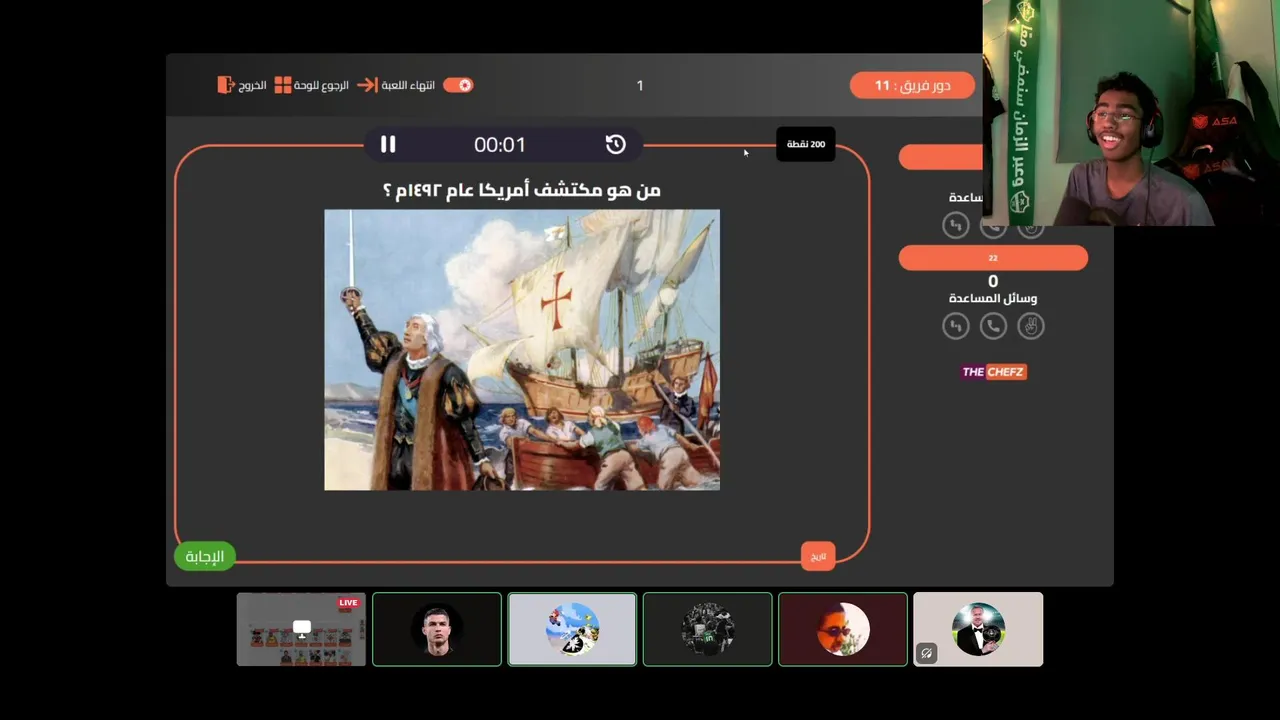Open THE CHEFZ sponsor logo

(x=993, y=372)
